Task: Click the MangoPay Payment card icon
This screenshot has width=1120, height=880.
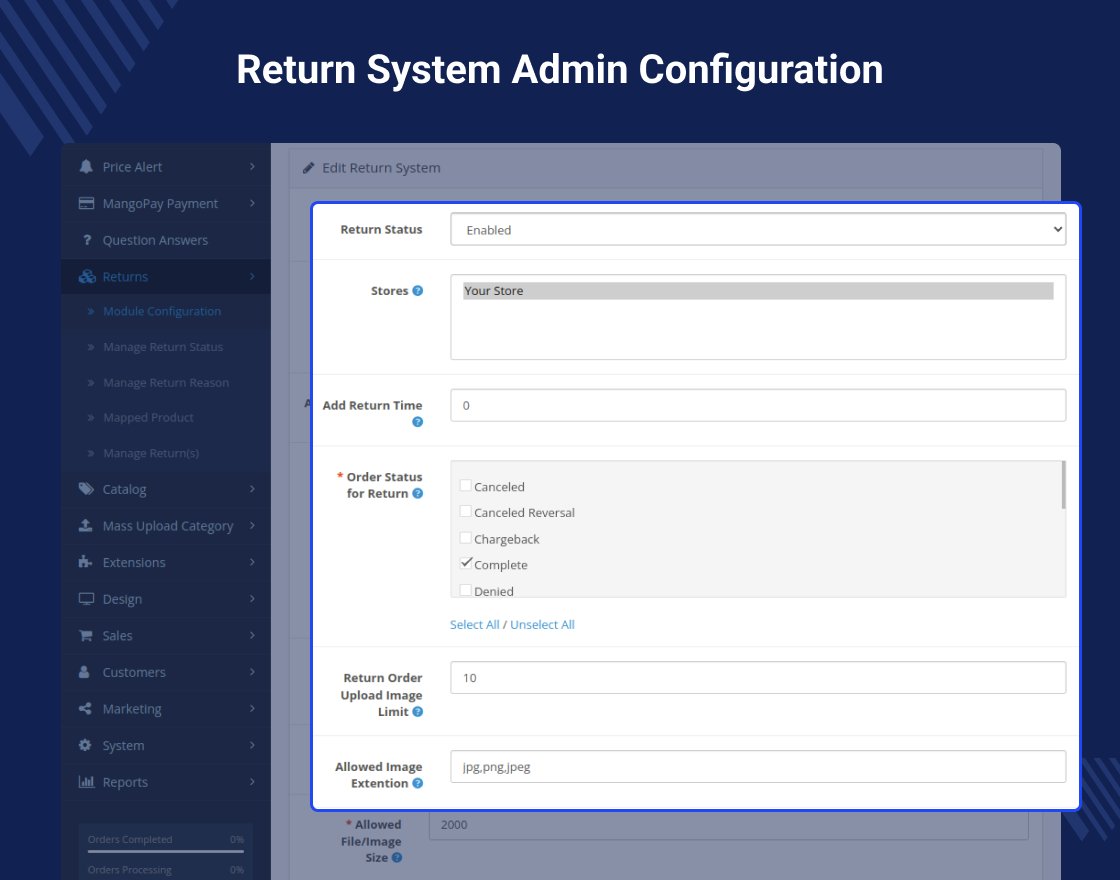Action: coord(86,204)
